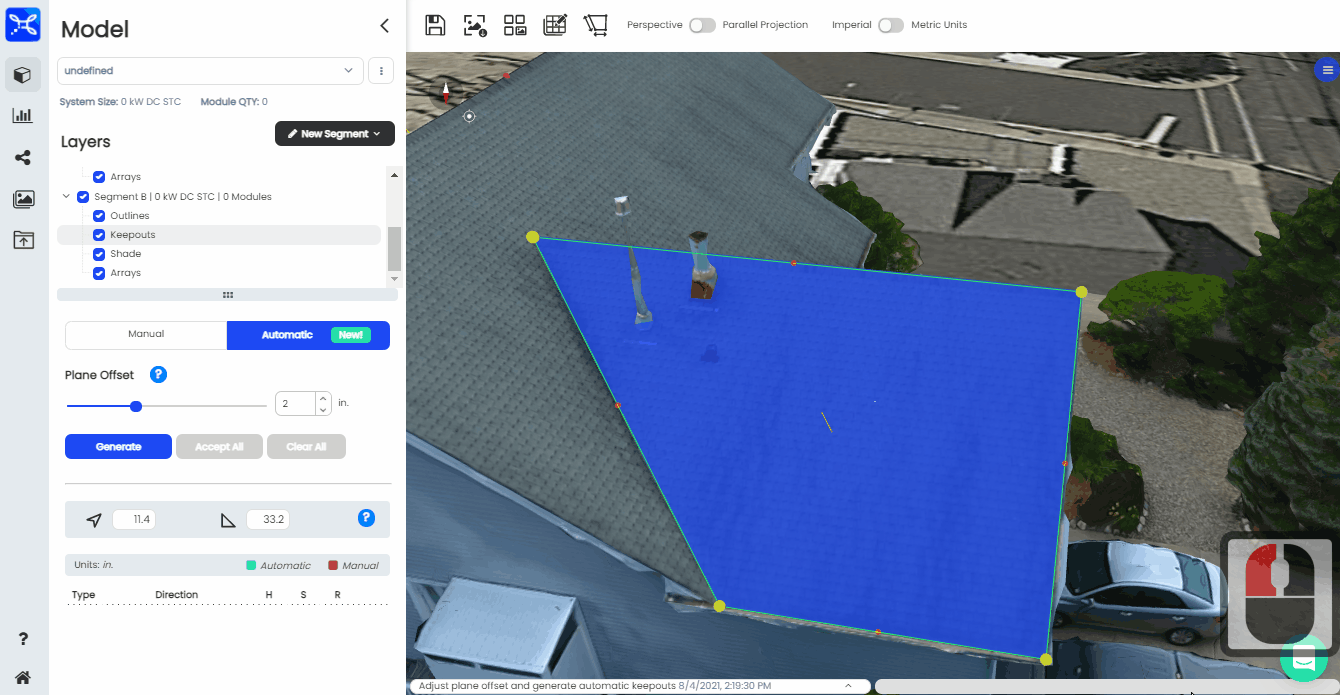Click the mouse controls hint icon
This screenshot has height=695, width=1340.
click(1280, 594)
